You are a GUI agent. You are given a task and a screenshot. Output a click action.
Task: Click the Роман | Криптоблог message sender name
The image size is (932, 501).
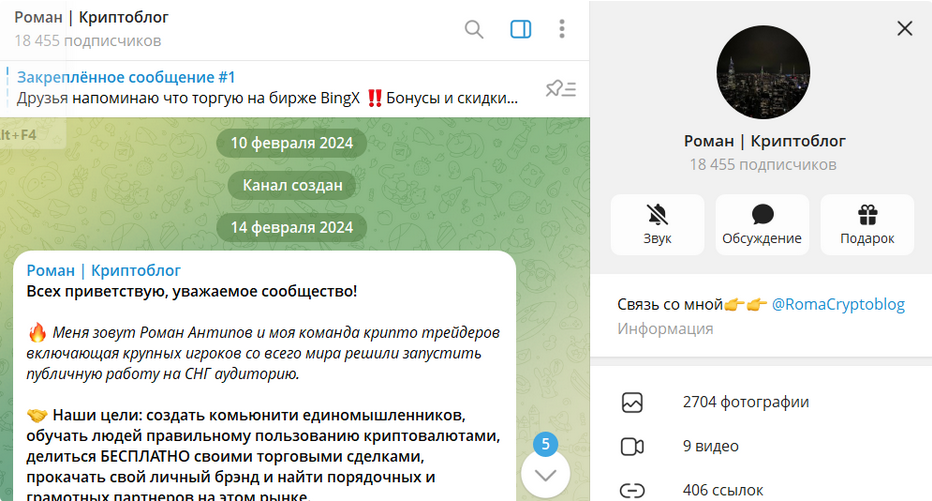(x=104, y=270)
